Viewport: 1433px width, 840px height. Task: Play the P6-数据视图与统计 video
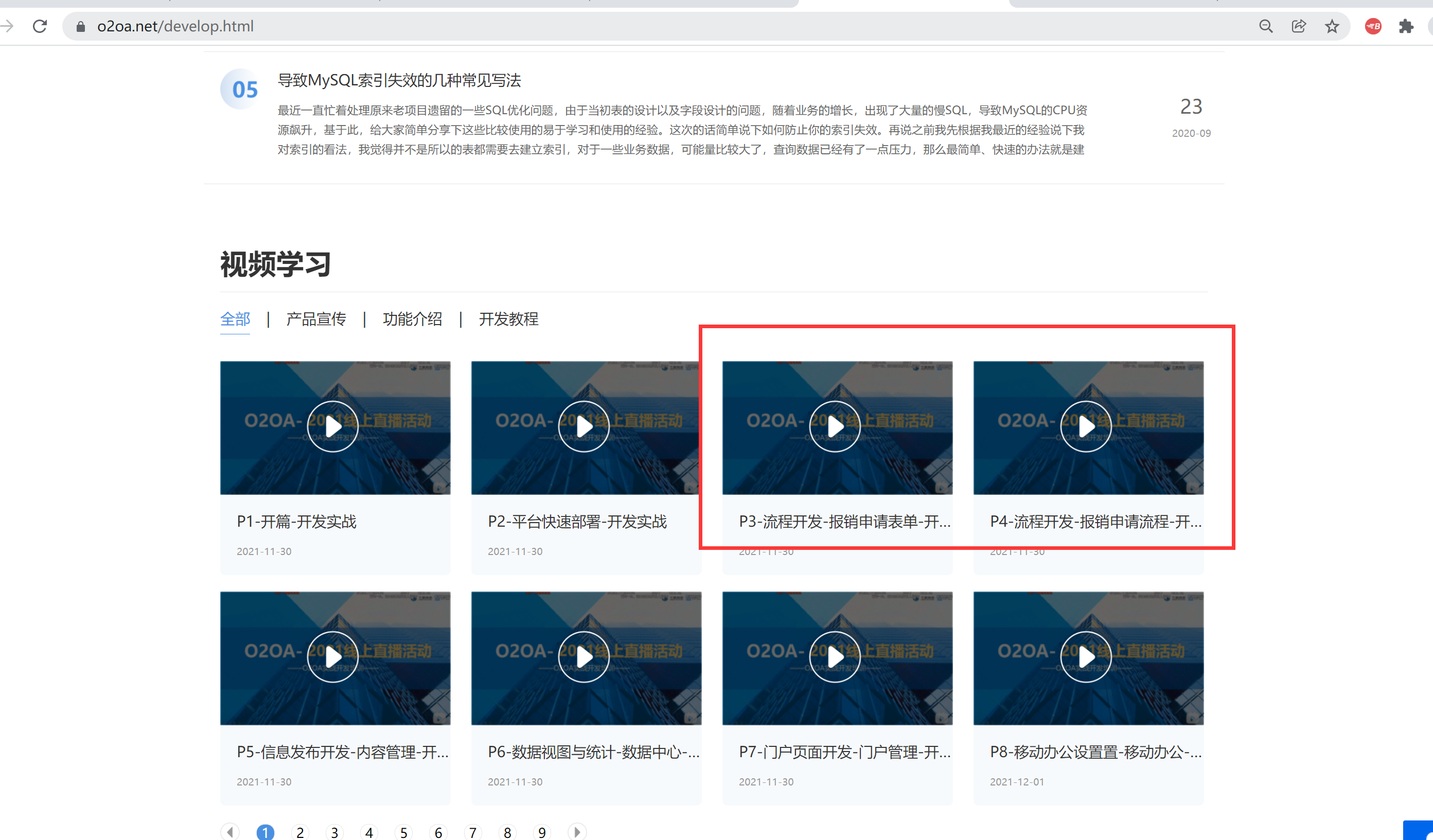584,657
